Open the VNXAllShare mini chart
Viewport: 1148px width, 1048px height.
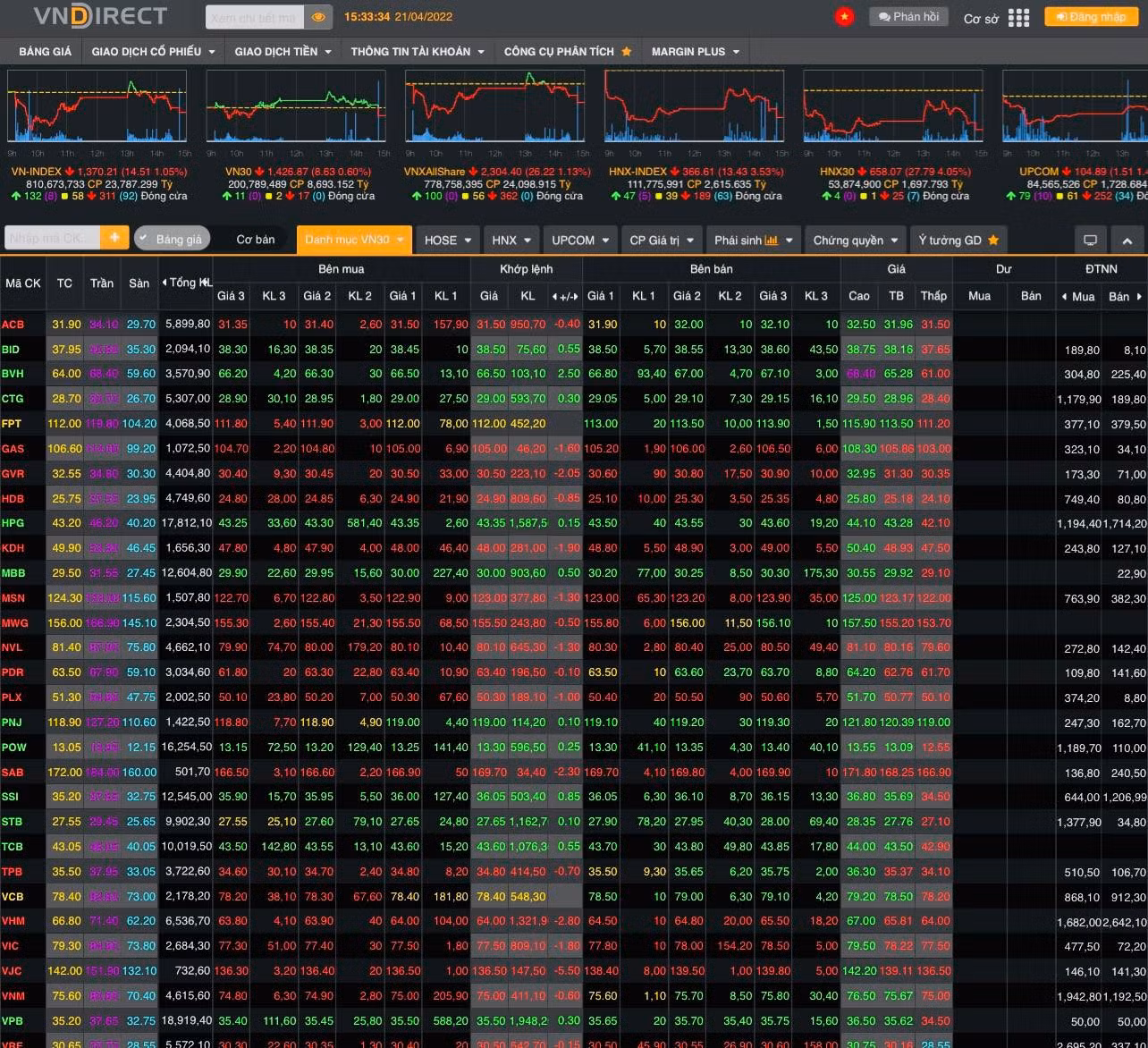pyautogui.click(x=495, y=106)
